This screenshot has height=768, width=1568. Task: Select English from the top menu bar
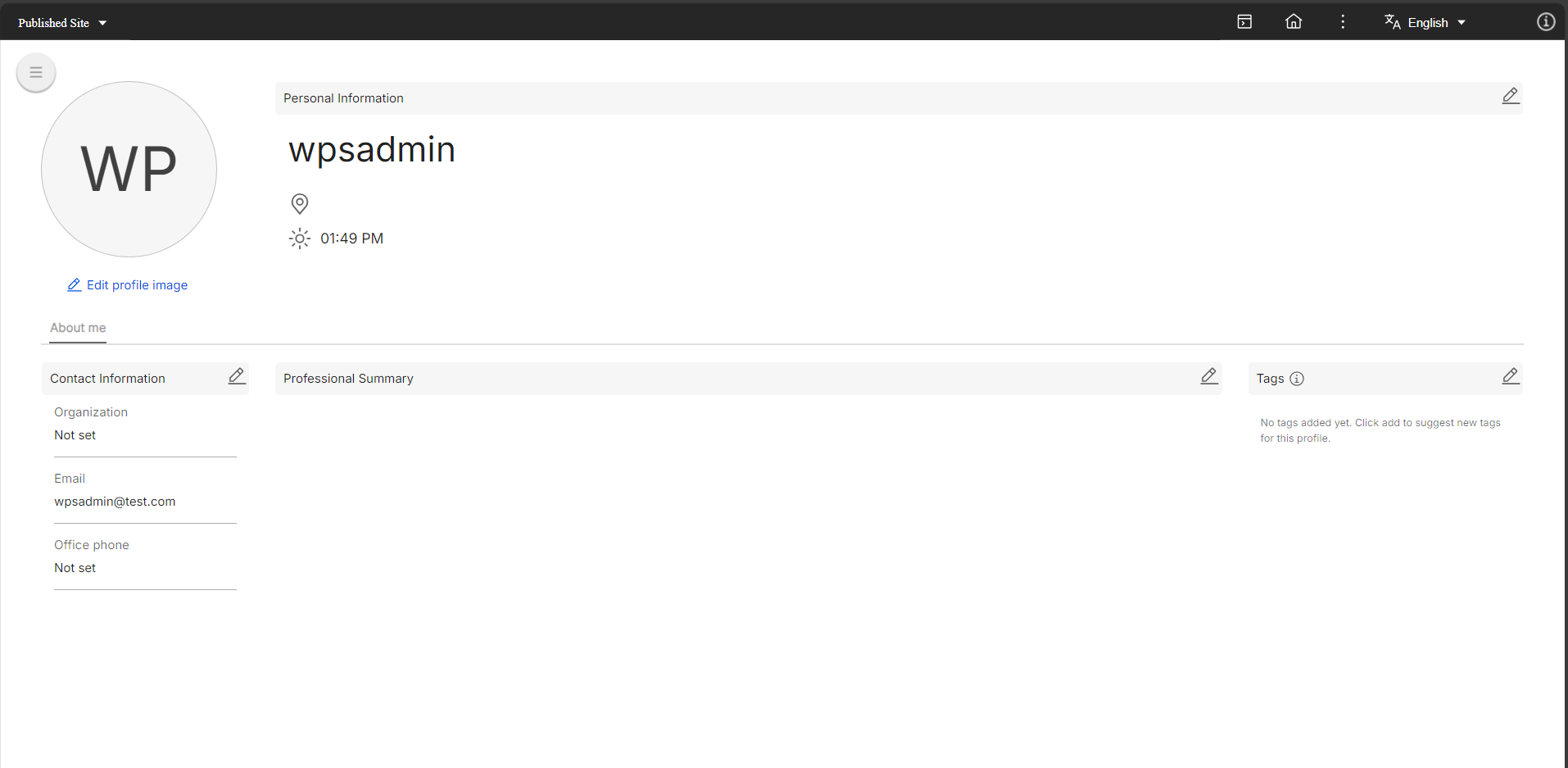click(1427, 22)
